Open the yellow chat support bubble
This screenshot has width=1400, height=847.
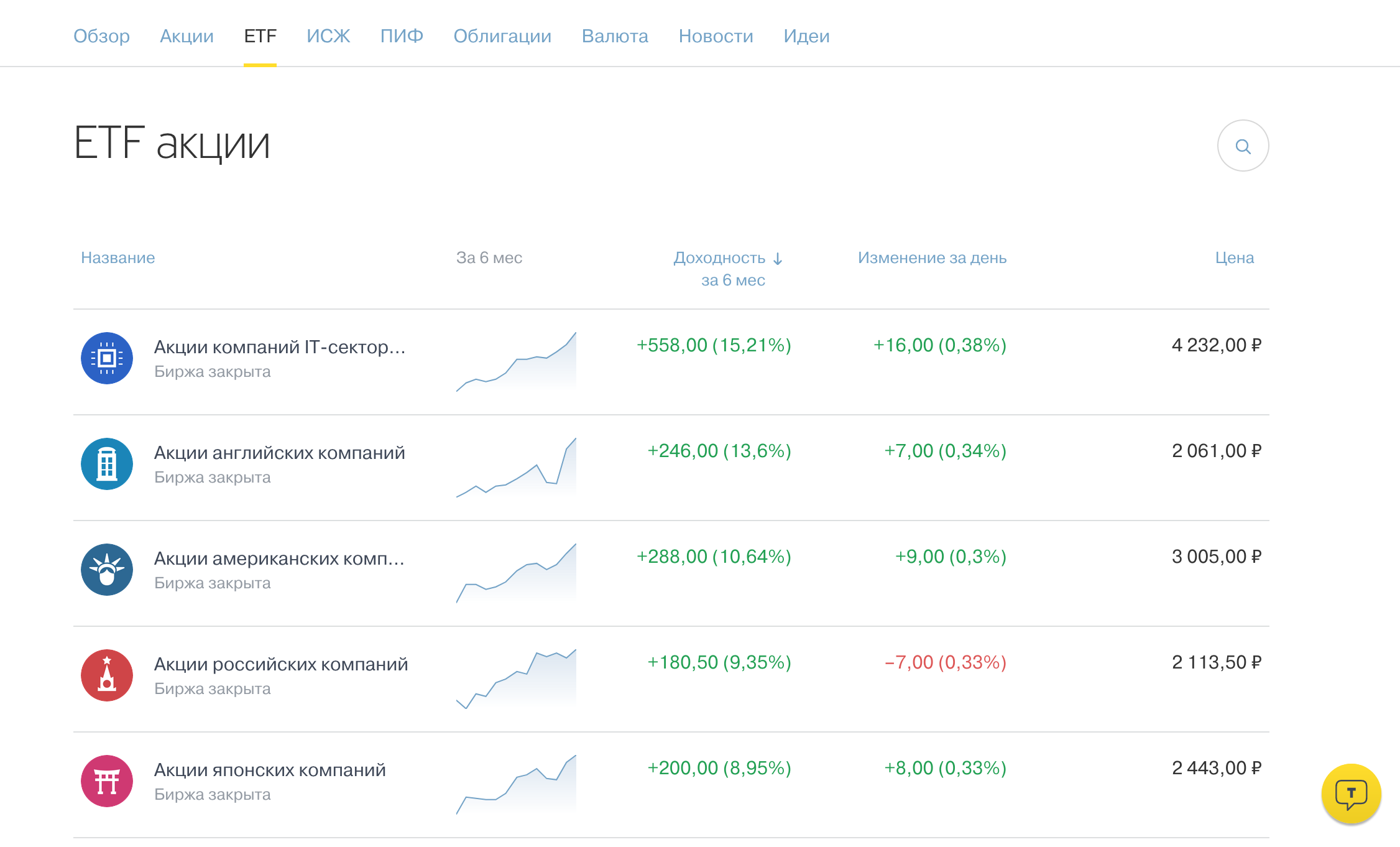(1351, 794)
